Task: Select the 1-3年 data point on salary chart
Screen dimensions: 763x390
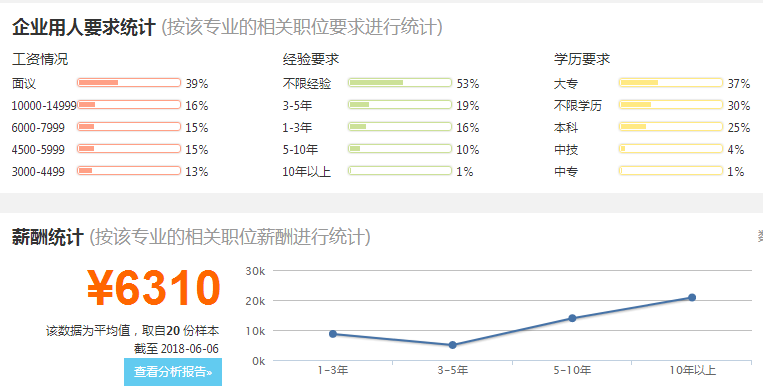Action: pyautogui.click(x=333, y=334)
